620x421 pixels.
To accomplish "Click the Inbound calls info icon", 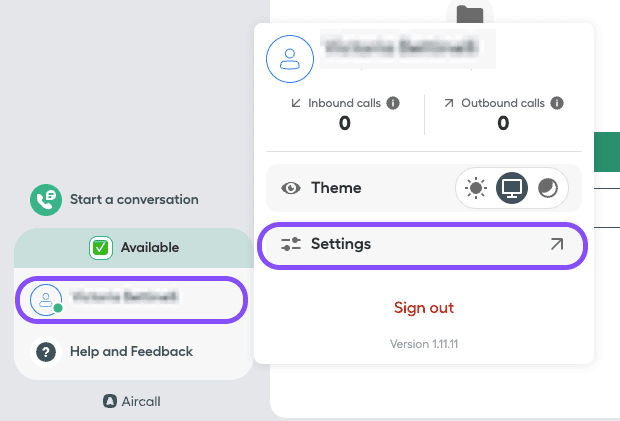I will point(393,103).
